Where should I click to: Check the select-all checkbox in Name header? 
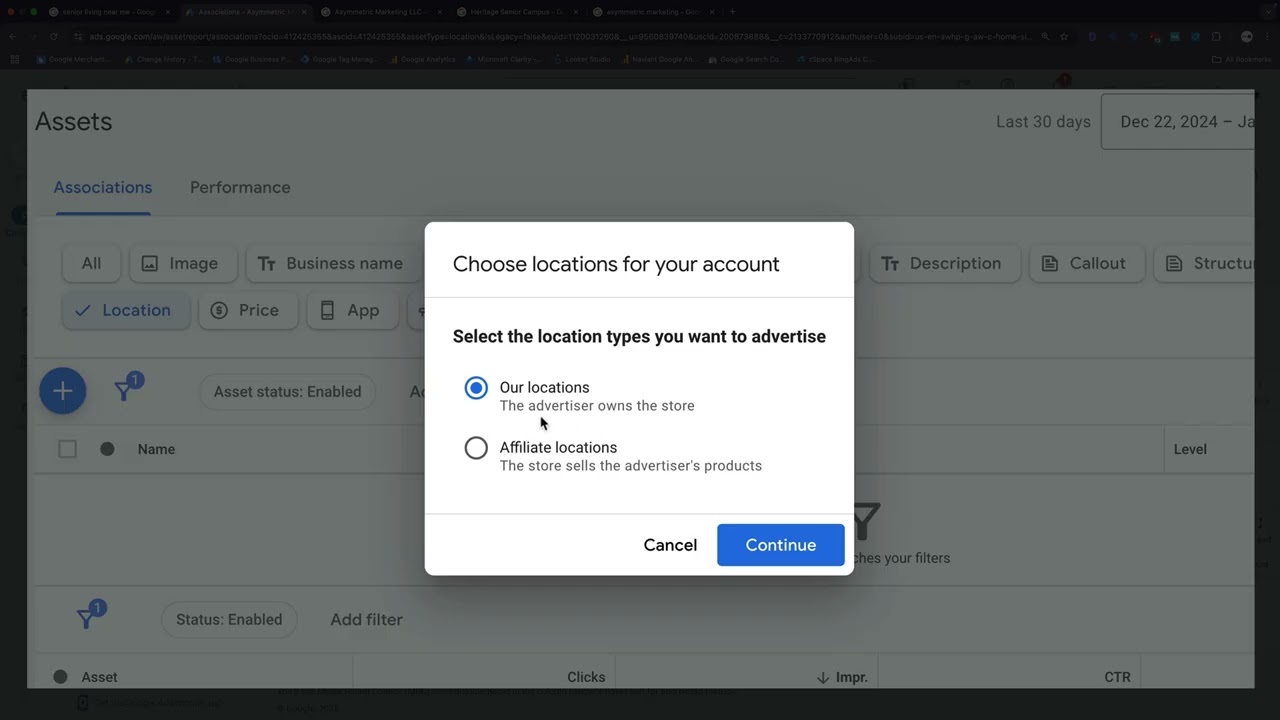pos(67,449)
